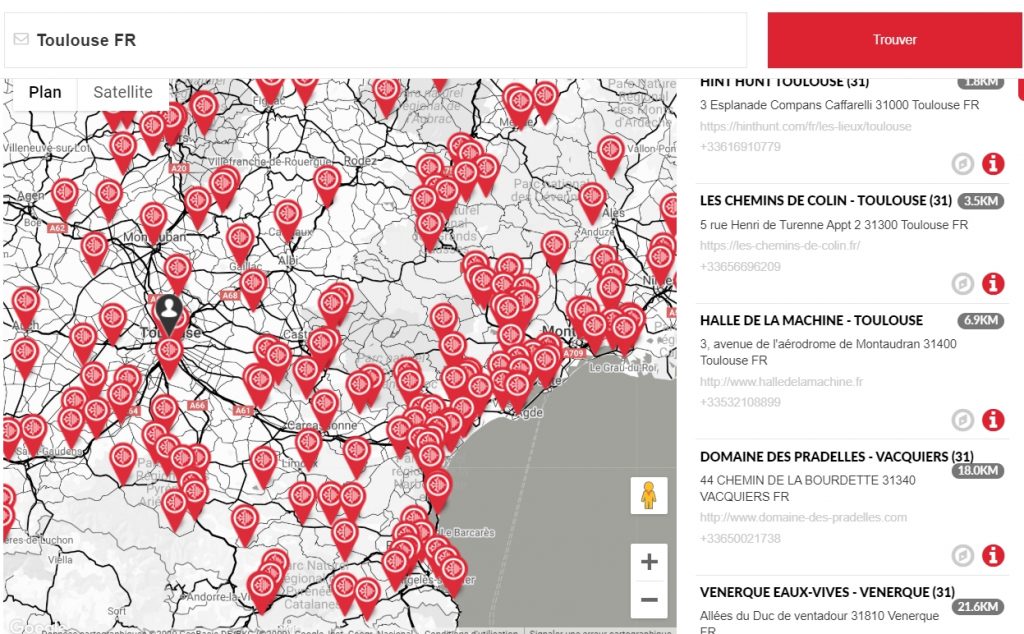
Task: Click the black user location marker at Toulouse
Action: (x=169, y=315)
